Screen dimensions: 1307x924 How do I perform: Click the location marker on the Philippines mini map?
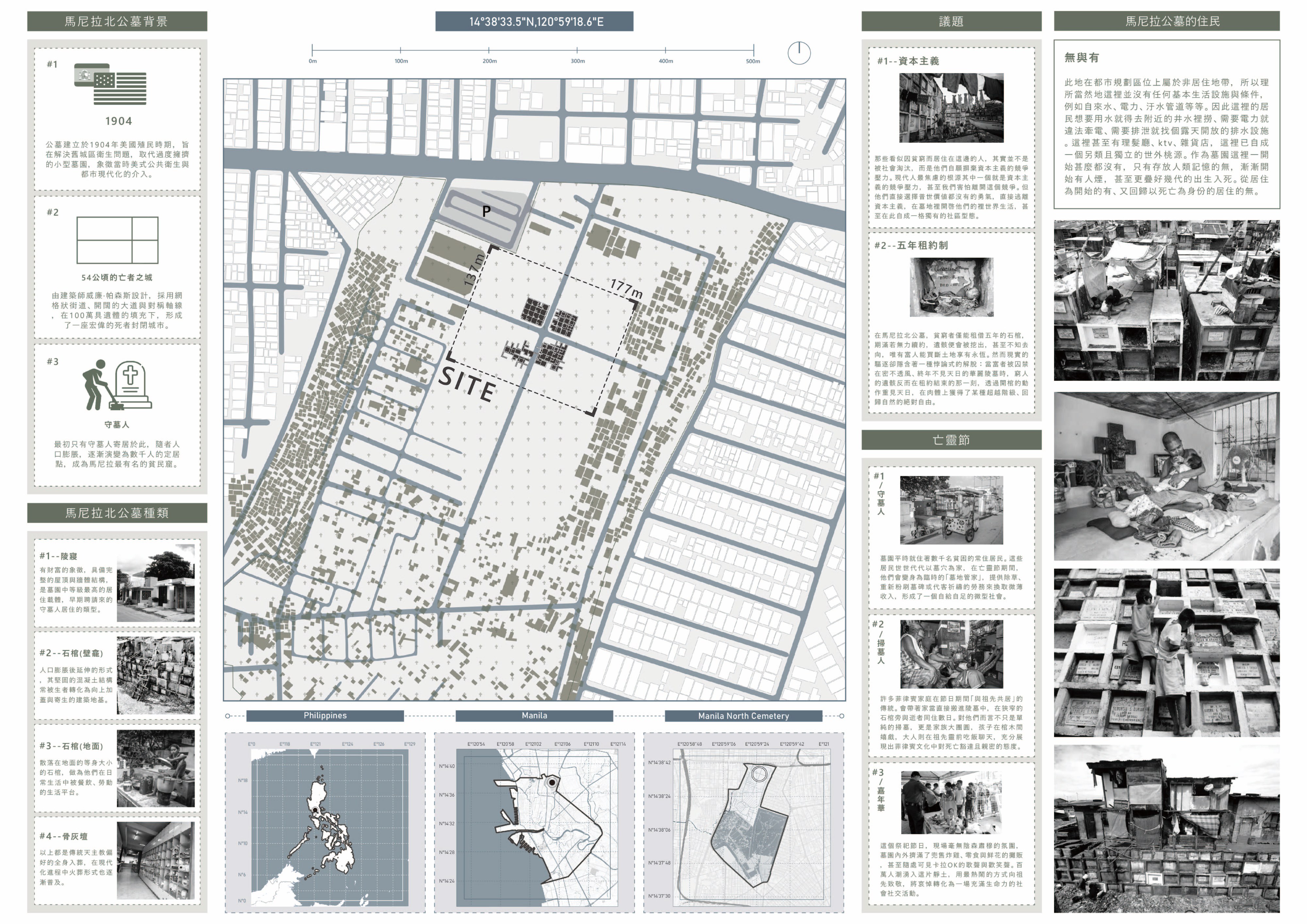point(315,810)
